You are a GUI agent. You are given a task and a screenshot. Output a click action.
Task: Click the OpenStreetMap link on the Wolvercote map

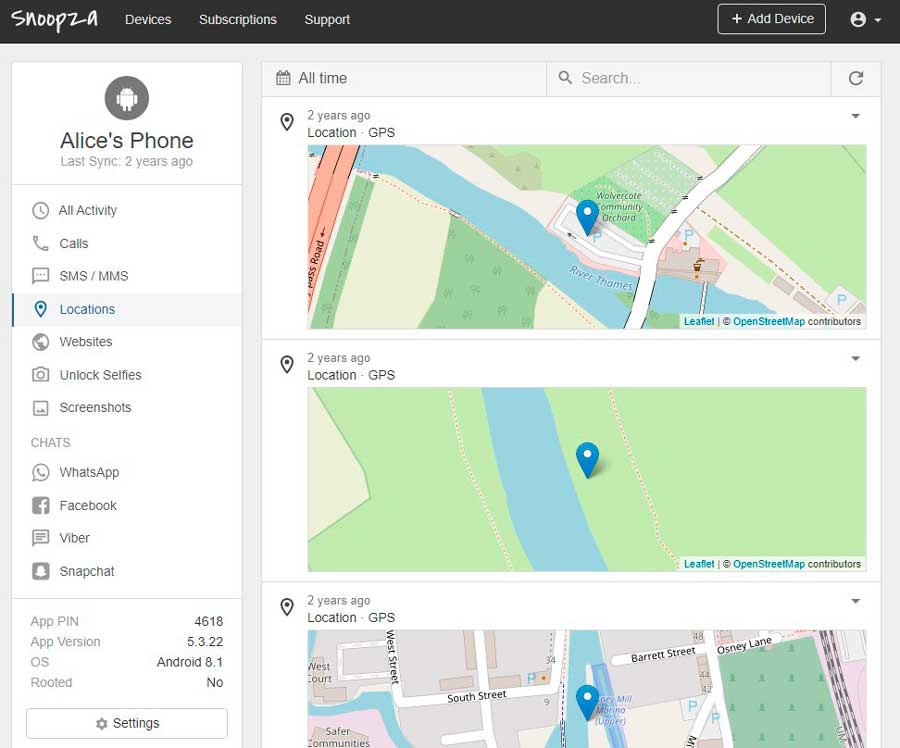tap(769, 321)
